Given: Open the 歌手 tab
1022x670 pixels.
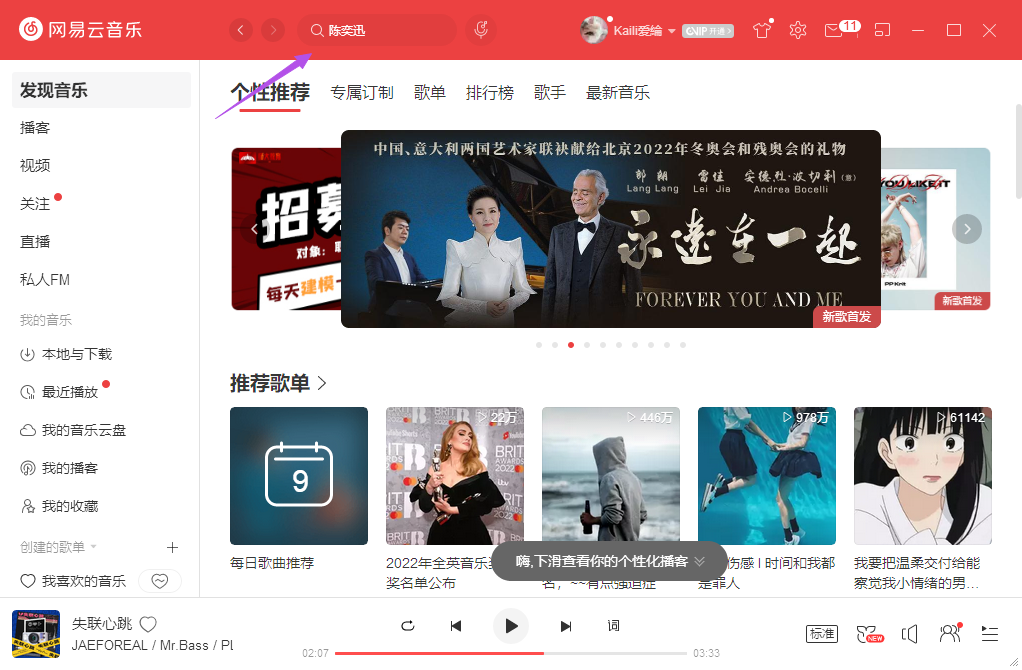Looking at the screenshot, I should (550, 92).
